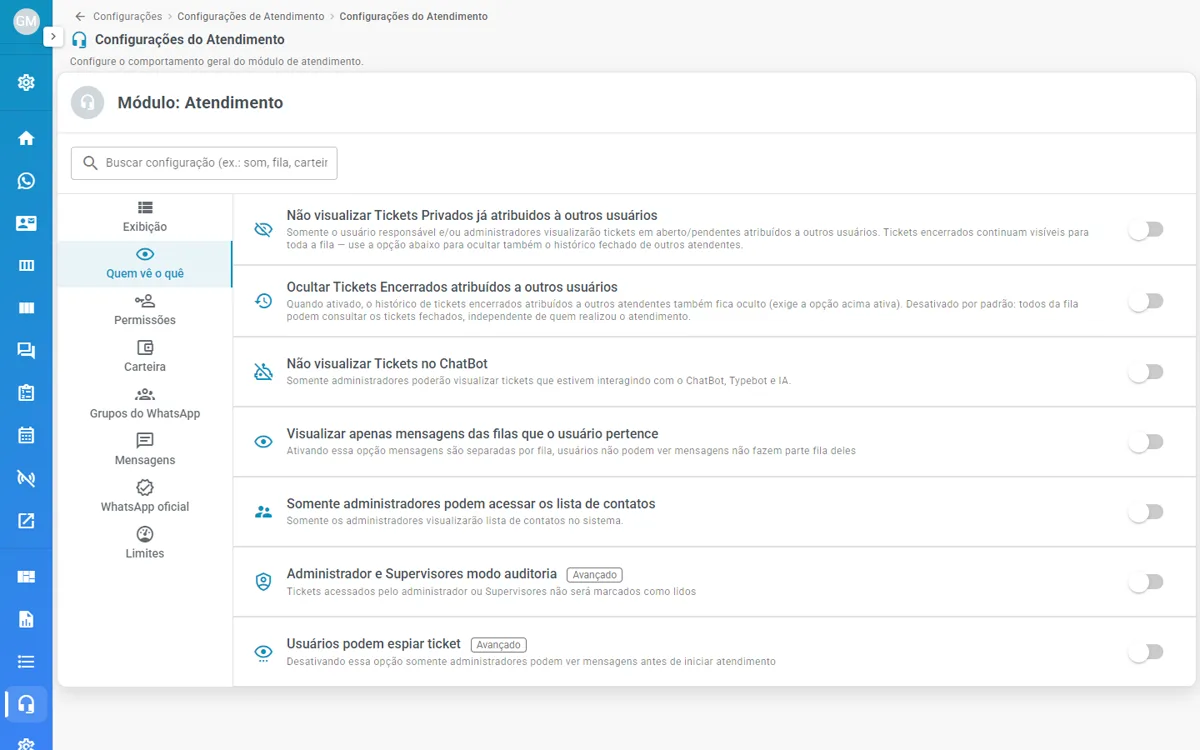The image size is (1200, 750).
Task: Toggle Não visualizar Tickets no ChatBot
Action: pos(1146,372)
